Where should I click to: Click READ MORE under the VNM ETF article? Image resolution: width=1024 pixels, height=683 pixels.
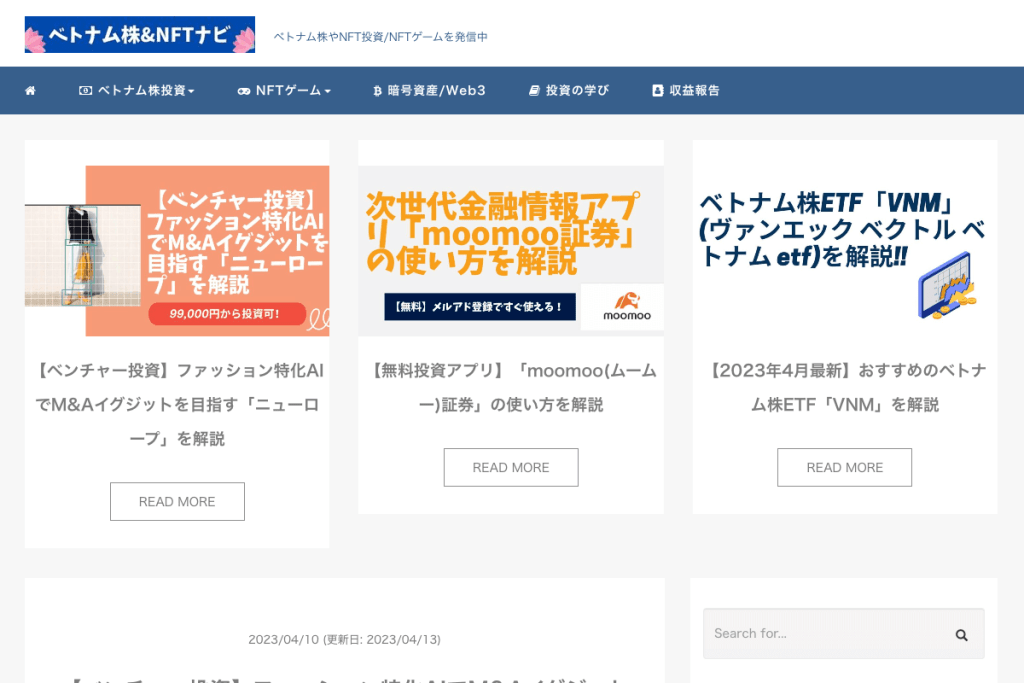[844, 468]
